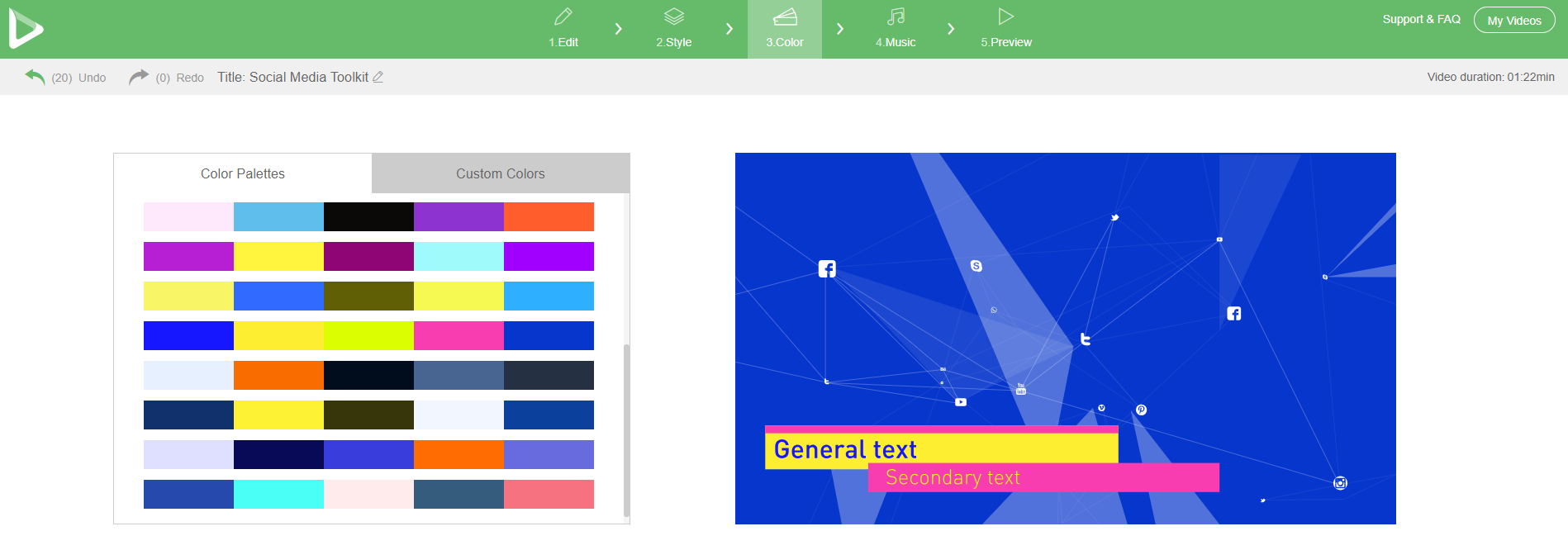This screenshot has width=1568, height=550.
Task: Pick the lime yellow-green swatch in fourth row
Action: pyautogui.click(x=368, y=335)
